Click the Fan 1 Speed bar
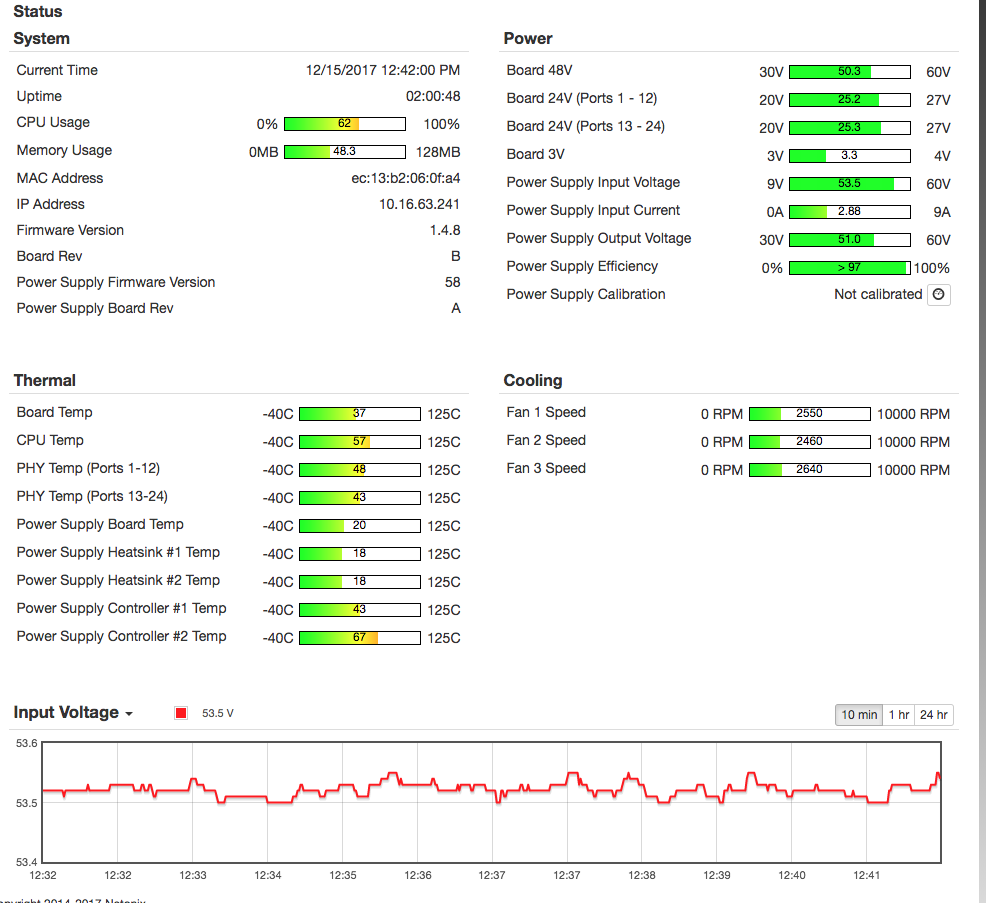This screenshot has height=903, width=986. (809, 414)
